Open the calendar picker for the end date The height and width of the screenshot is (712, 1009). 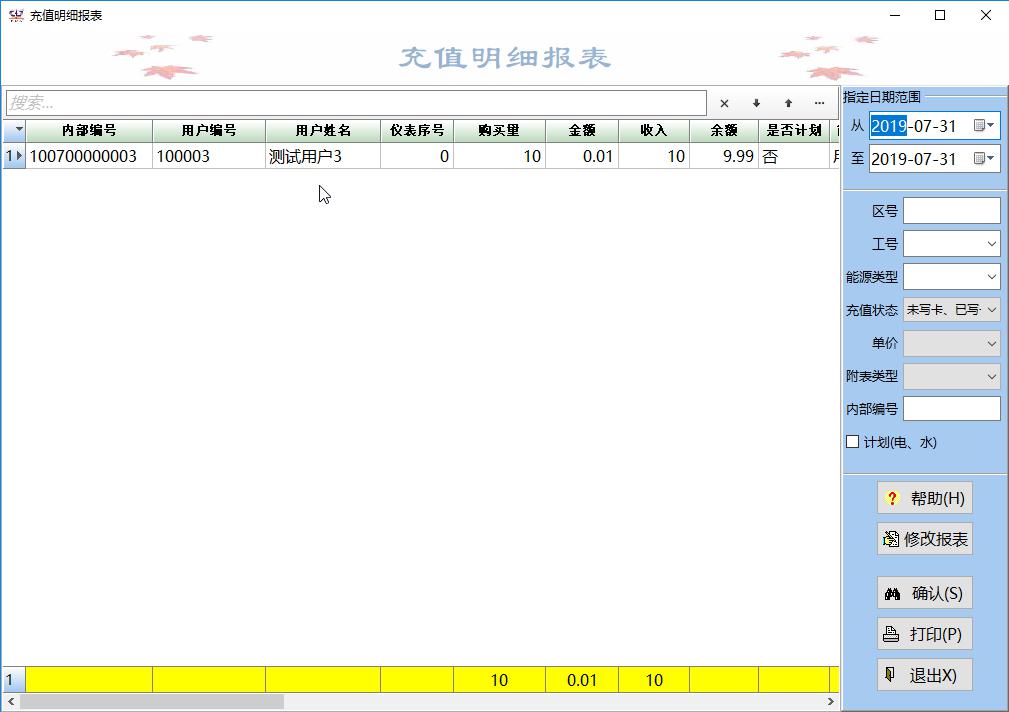(985, 159)
